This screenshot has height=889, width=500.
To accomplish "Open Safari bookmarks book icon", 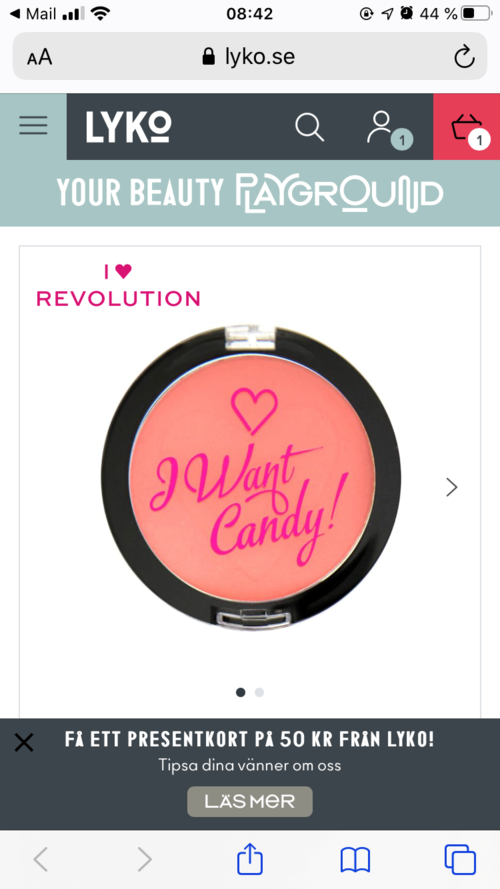I will tap(355, 860).
